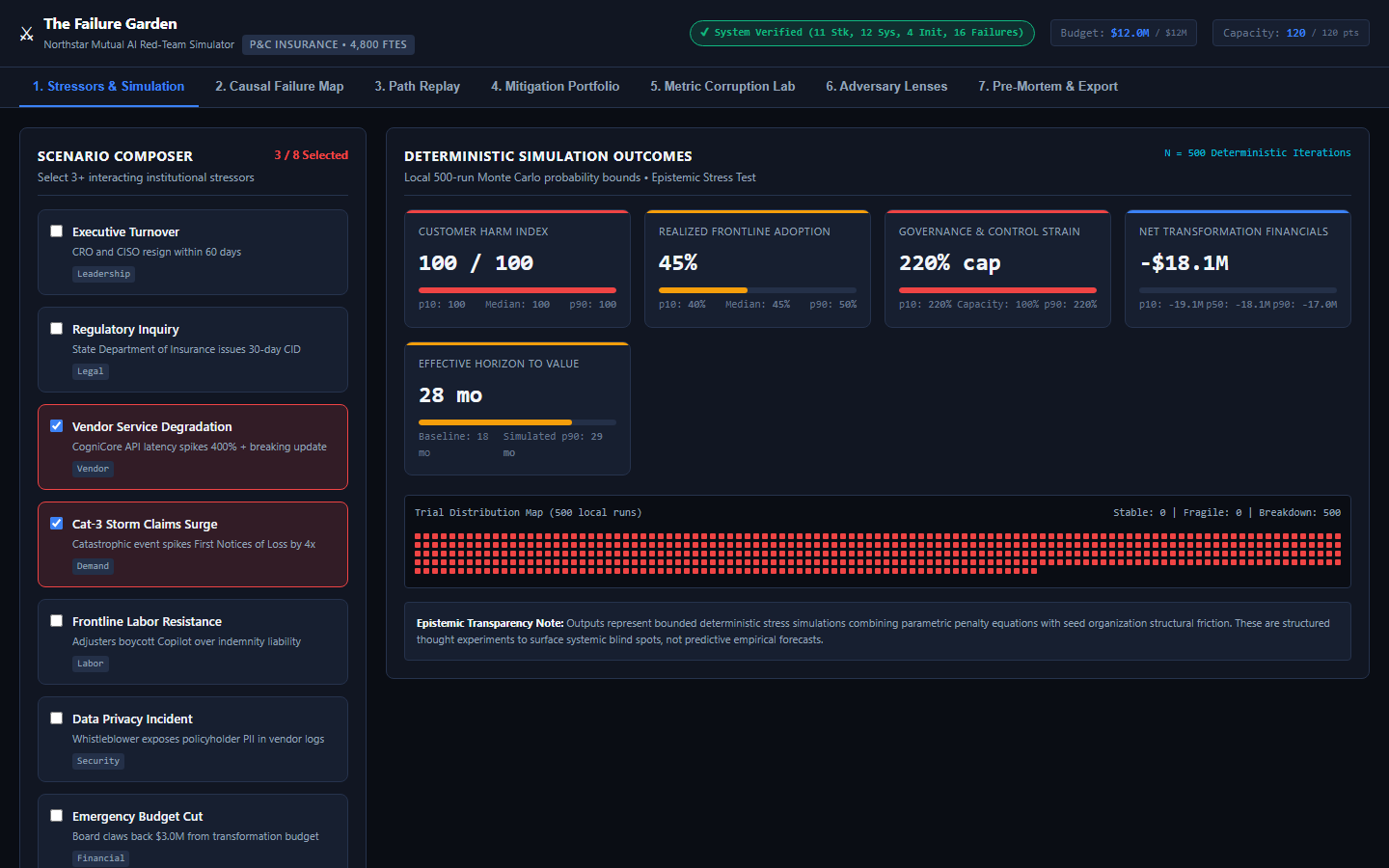Click the 220% cap strain value
This screenshot has height=868, width=1389.
950,263
